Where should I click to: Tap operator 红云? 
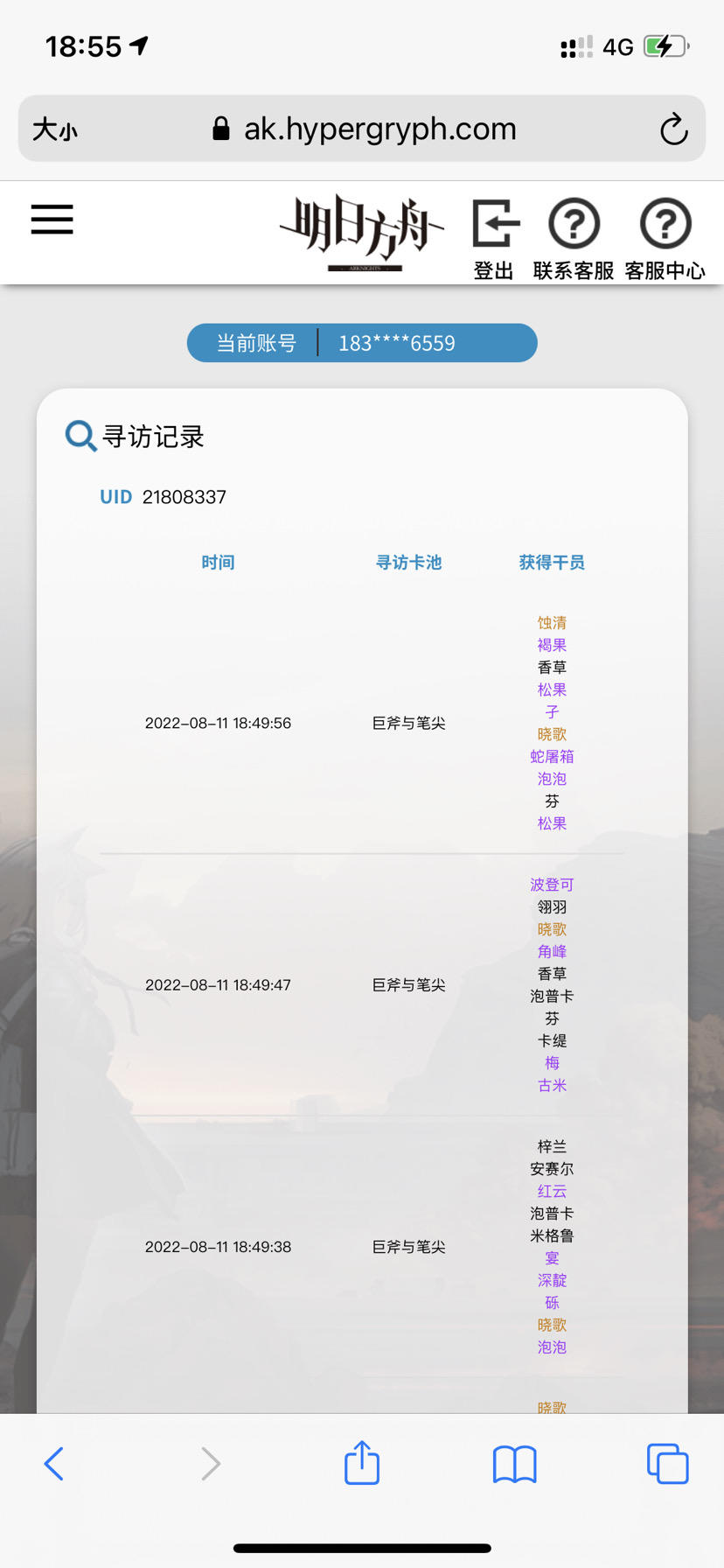click(552, 1191)
